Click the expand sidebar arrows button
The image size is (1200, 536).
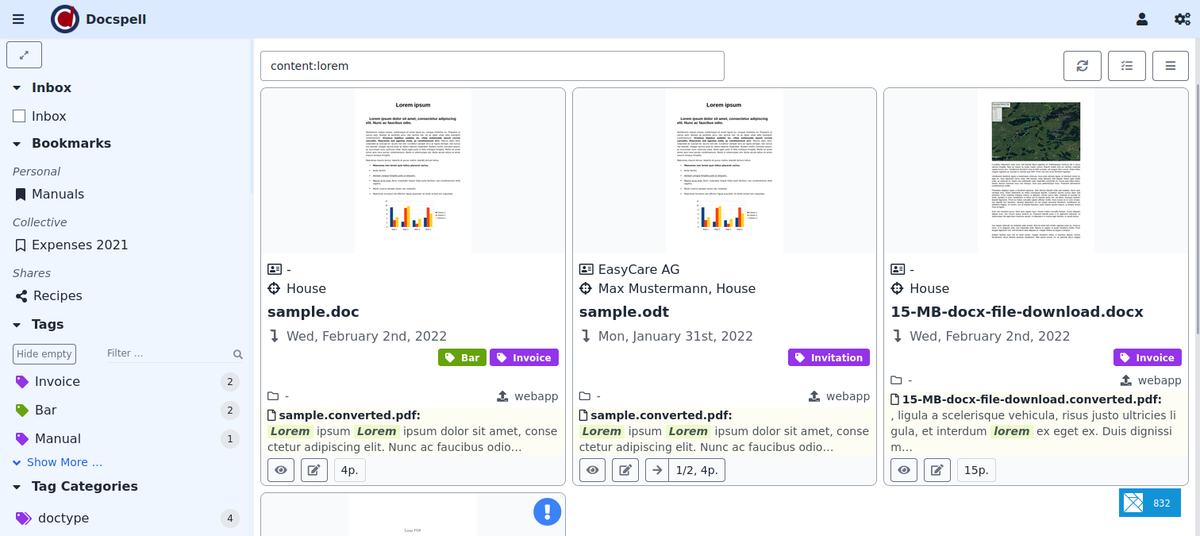click(x=24, y=54)
